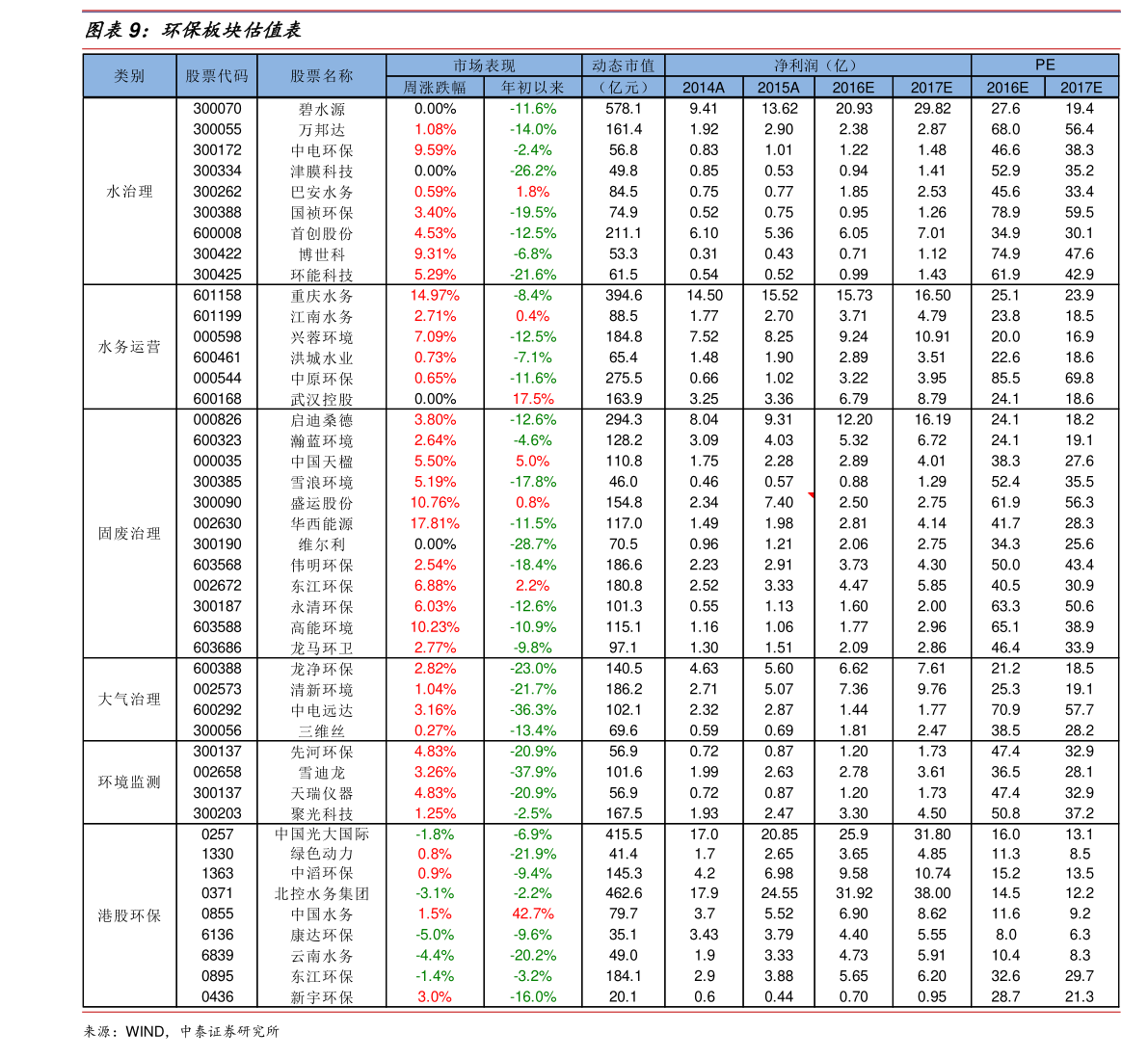
Task: Click the 固废治理 category label
Action: coord(129,534)
